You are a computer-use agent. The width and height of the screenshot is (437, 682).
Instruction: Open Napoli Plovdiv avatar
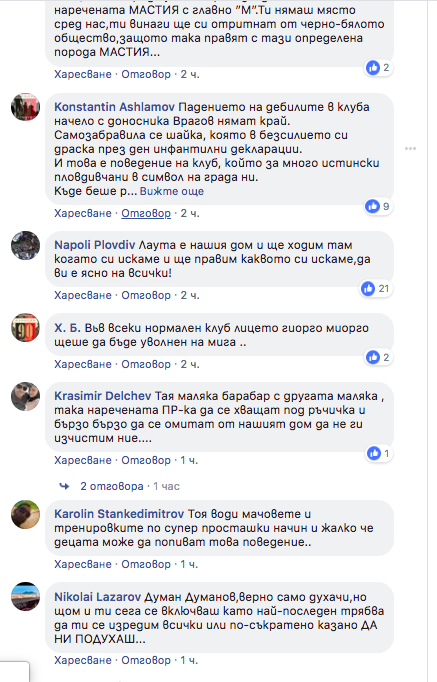25,245
